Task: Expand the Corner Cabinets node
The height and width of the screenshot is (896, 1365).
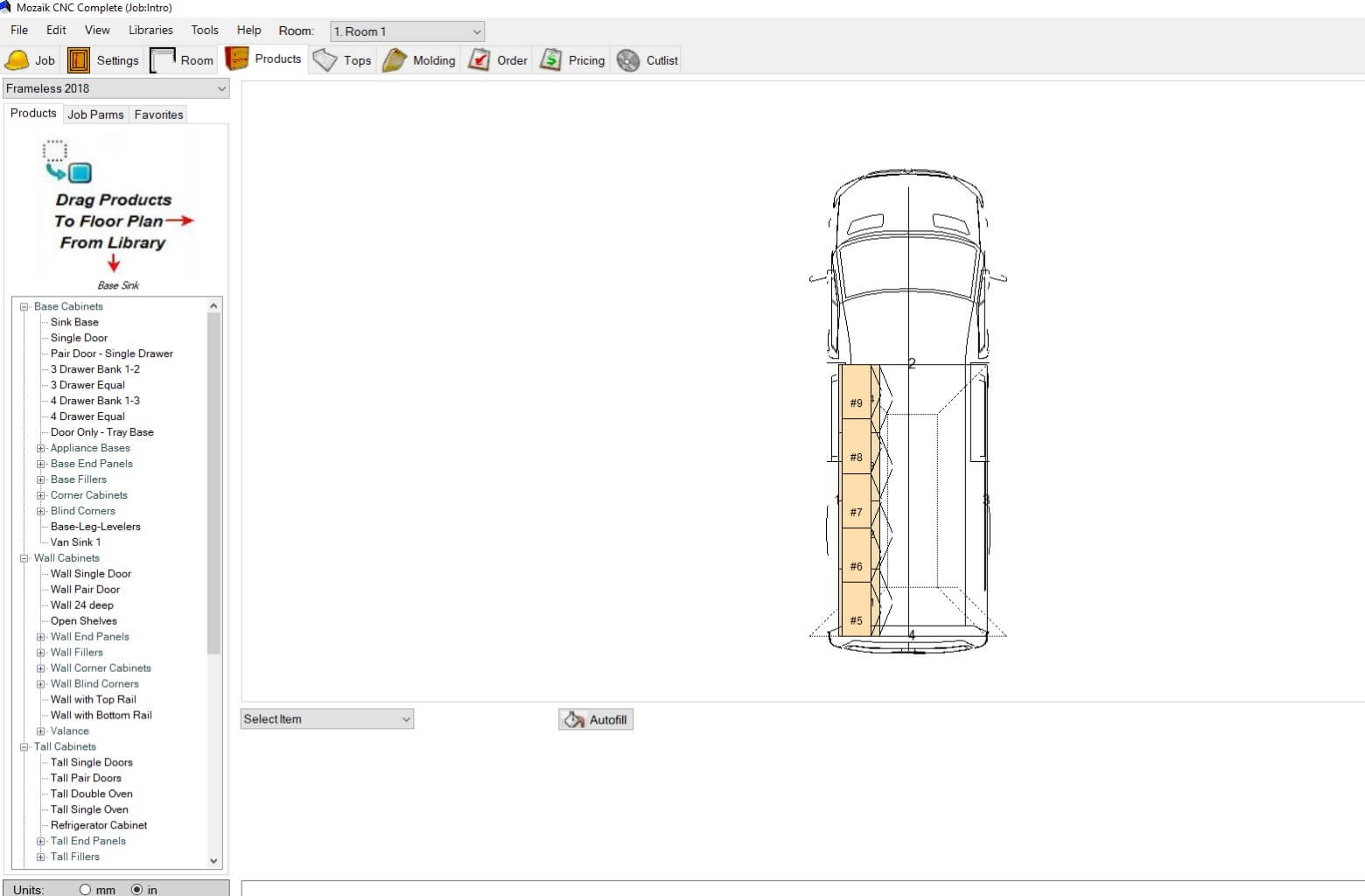Action: tap(40, 495)
